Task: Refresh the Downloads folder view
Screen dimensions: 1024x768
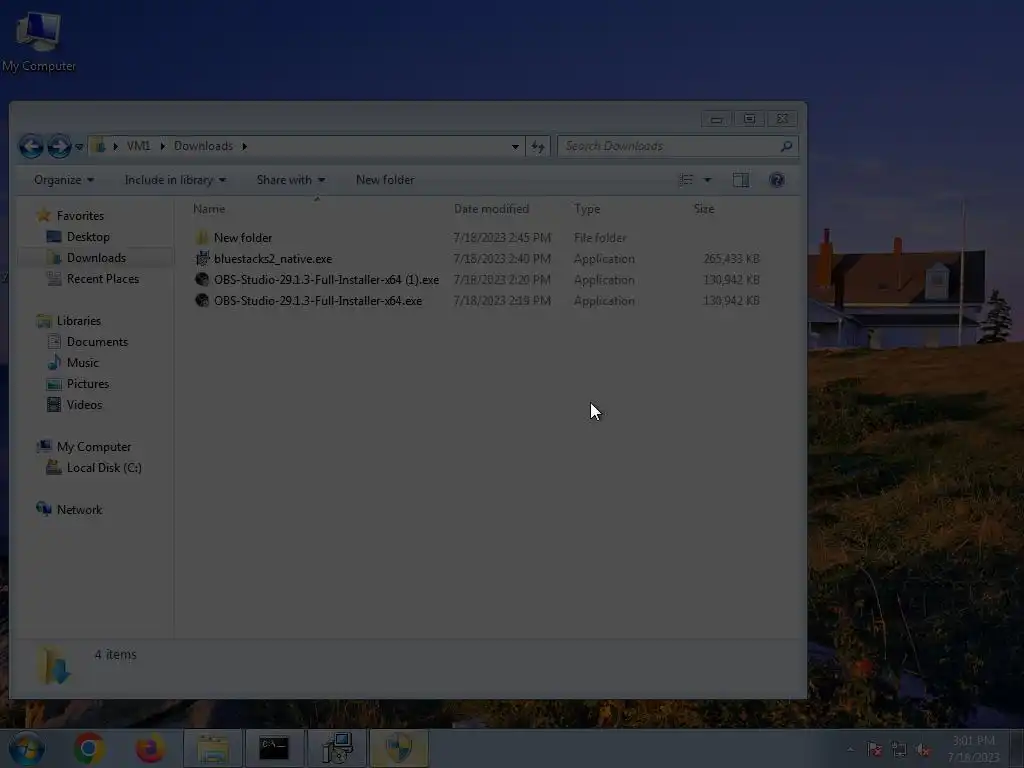Action: (x=537, y=146)
